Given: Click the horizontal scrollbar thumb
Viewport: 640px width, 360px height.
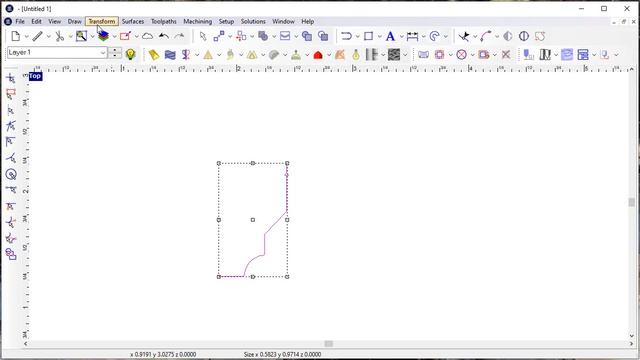Looking at the screenshot, I should (x=329, y=344).
